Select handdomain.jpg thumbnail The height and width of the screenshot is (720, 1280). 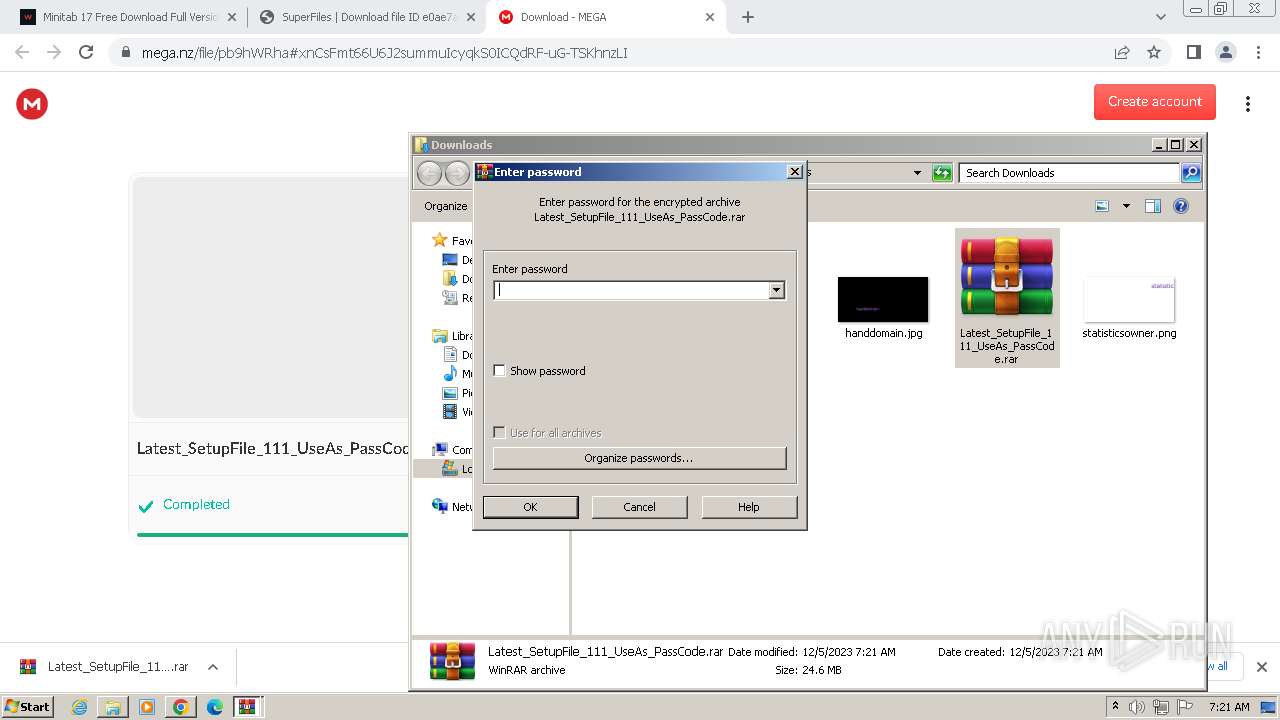point(883,299)
